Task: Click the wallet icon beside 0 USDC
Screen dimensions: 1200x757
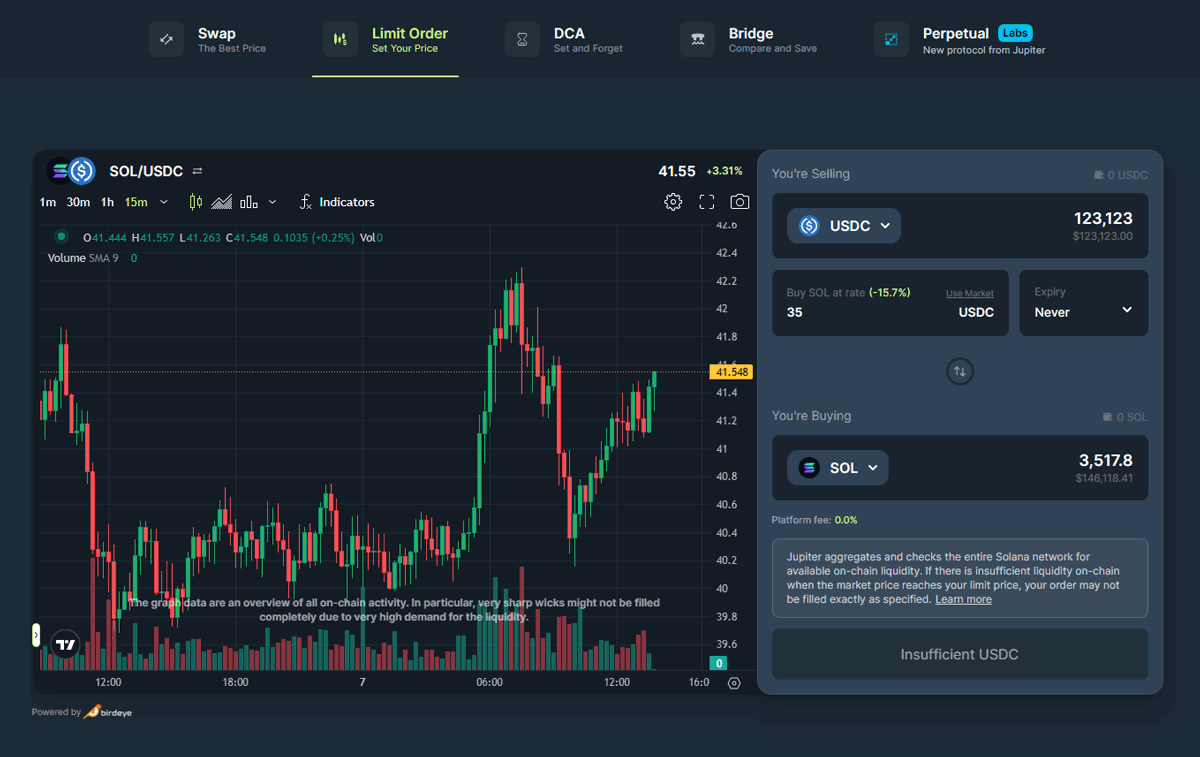Action: pos(1099,175)
